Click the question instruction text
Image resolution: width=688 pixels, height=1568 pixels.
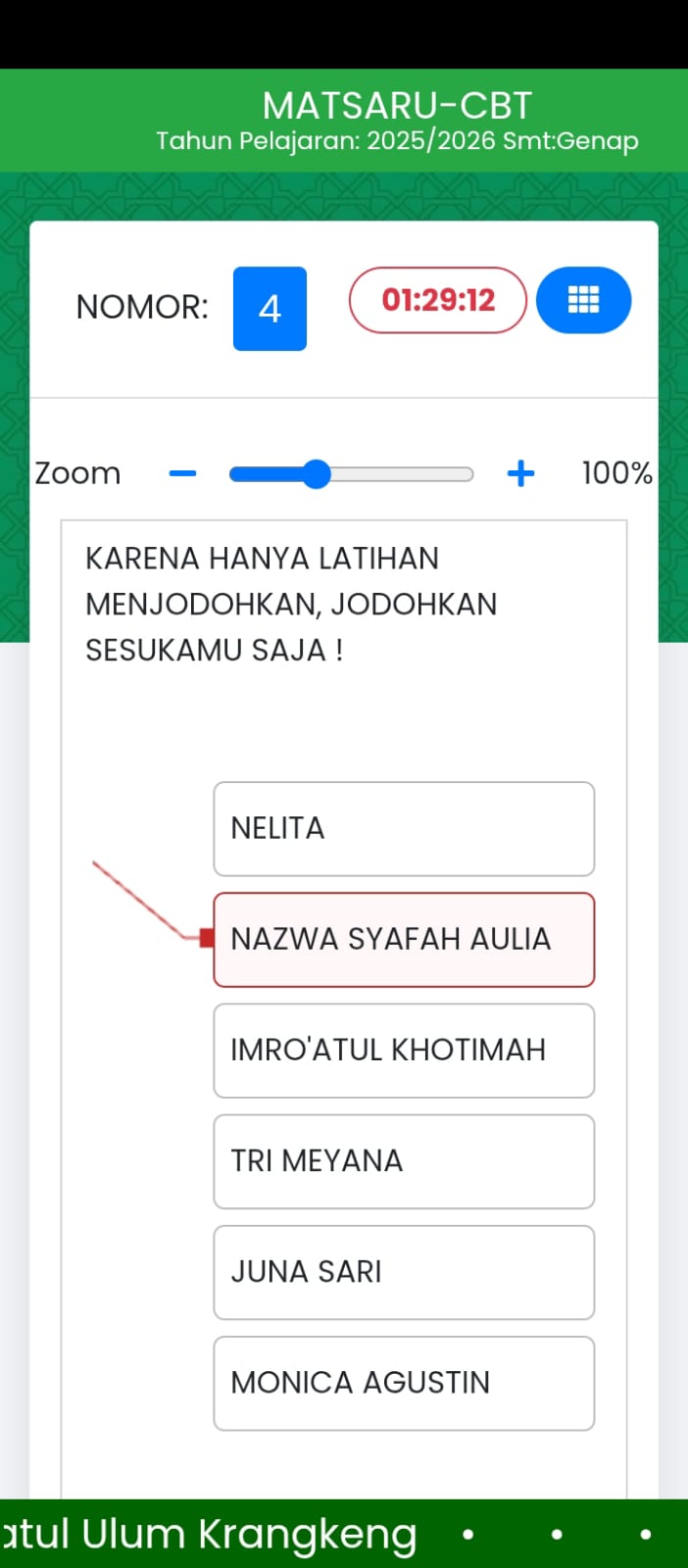[x=291, y=604]
